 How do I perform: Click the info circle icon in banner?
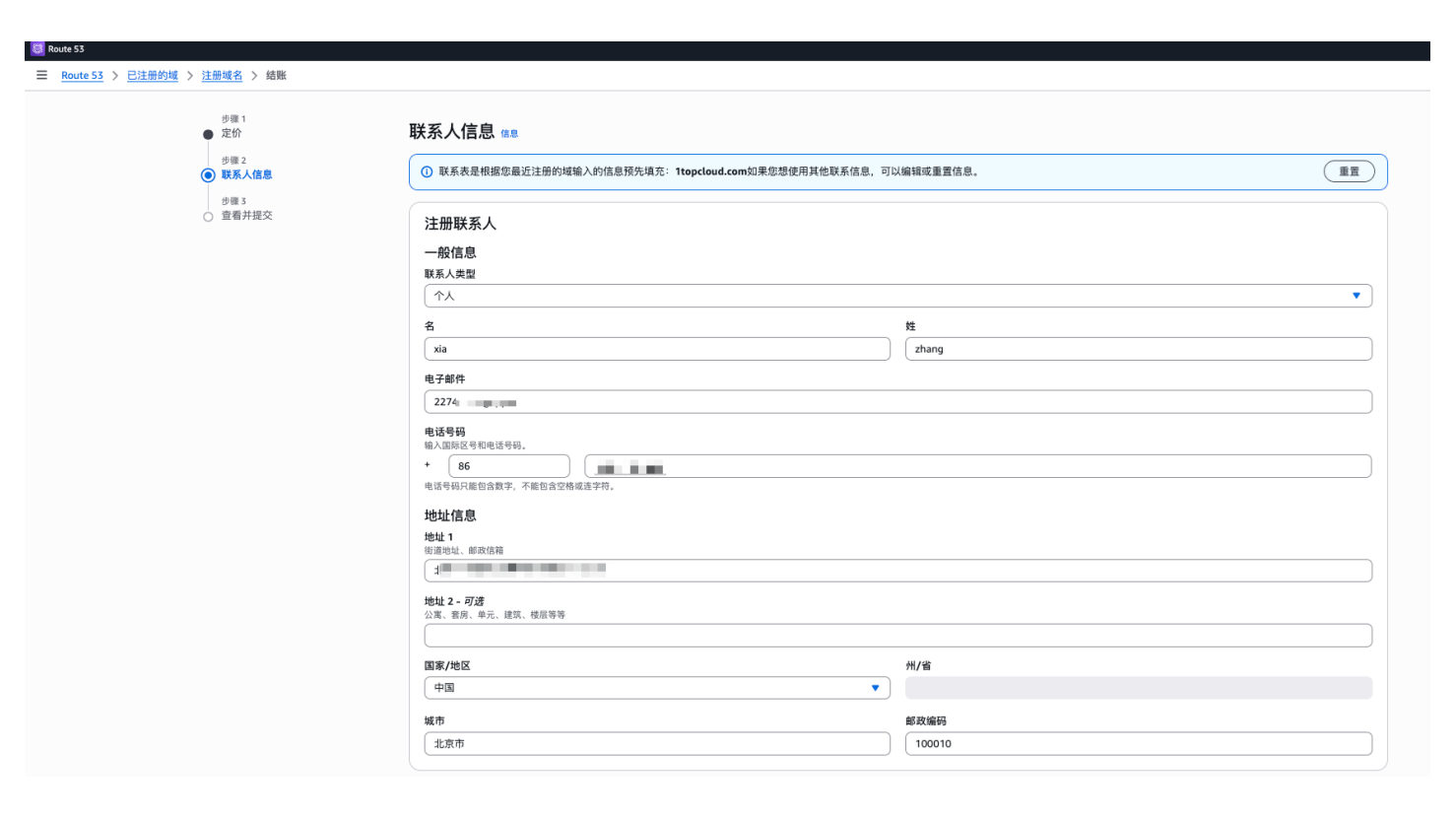coord(427,171)
